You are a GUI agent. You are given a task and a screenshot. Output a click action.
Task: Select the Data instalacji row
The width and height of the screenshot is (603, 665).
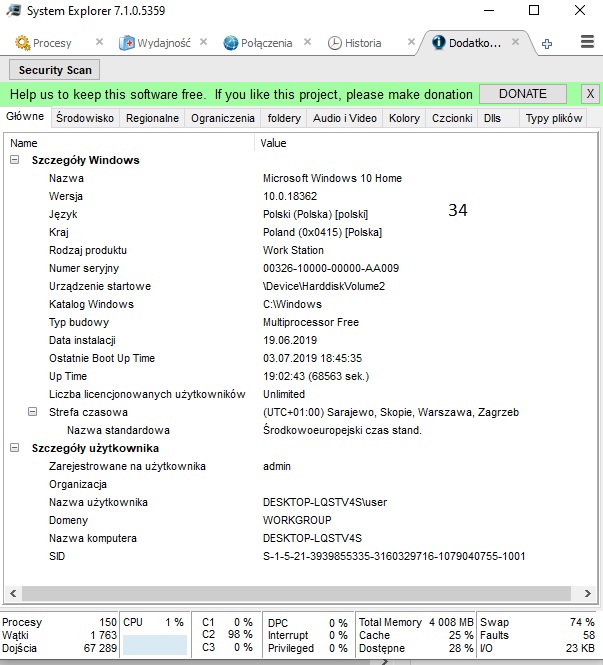300,340
